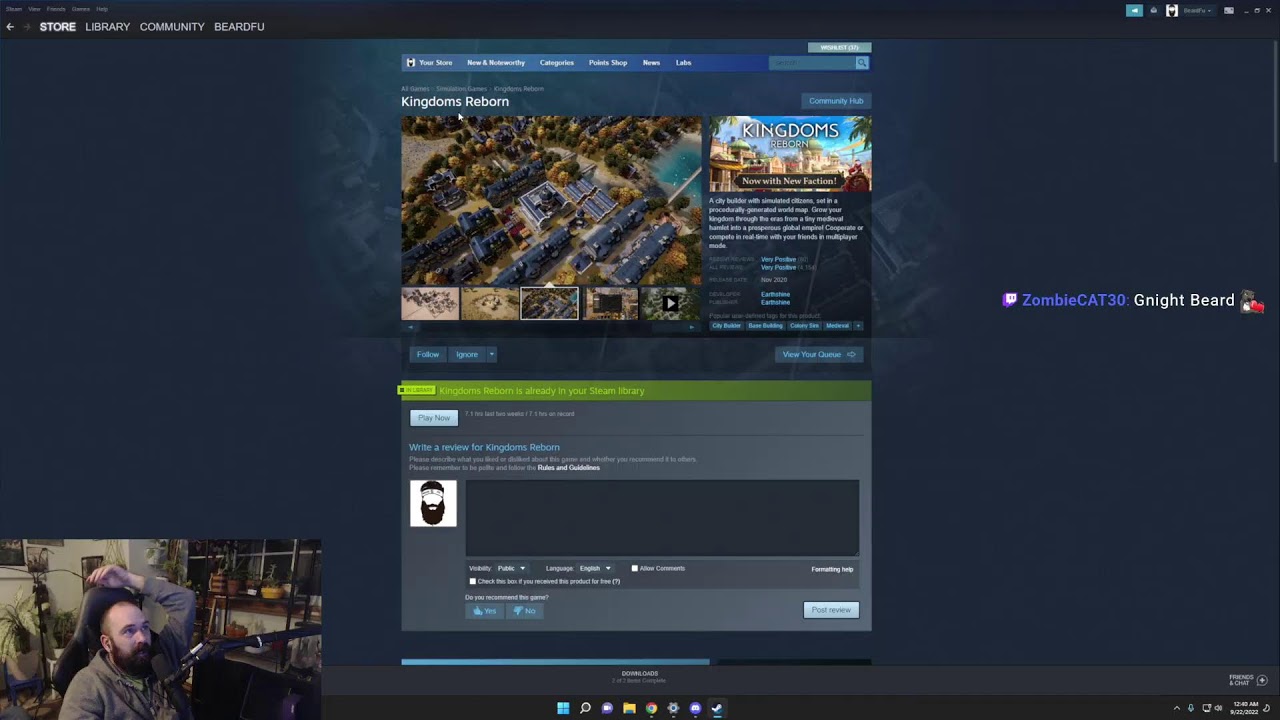Open the Steam inbox notifications icon
1280x720 pixels.
[x=1154, y=10]
